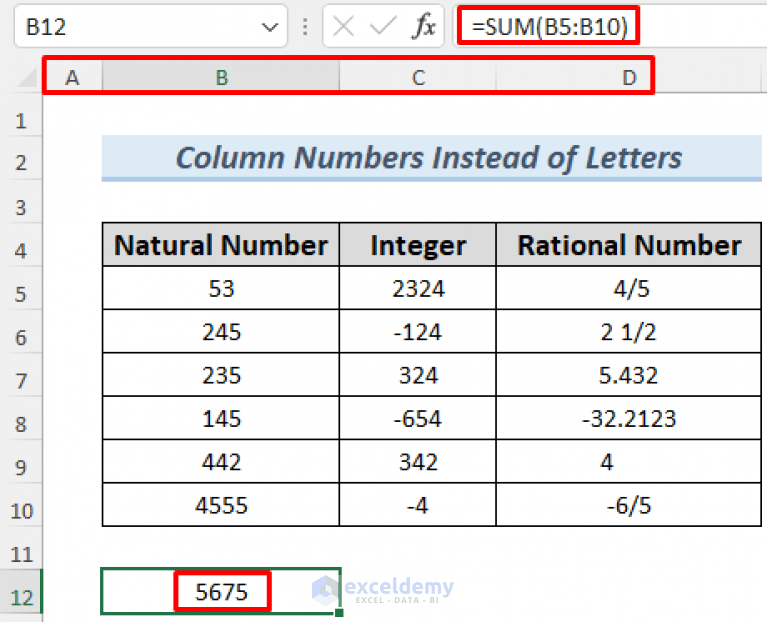Click the formula bar with =SUM(B5:B10)

point(610,26)
